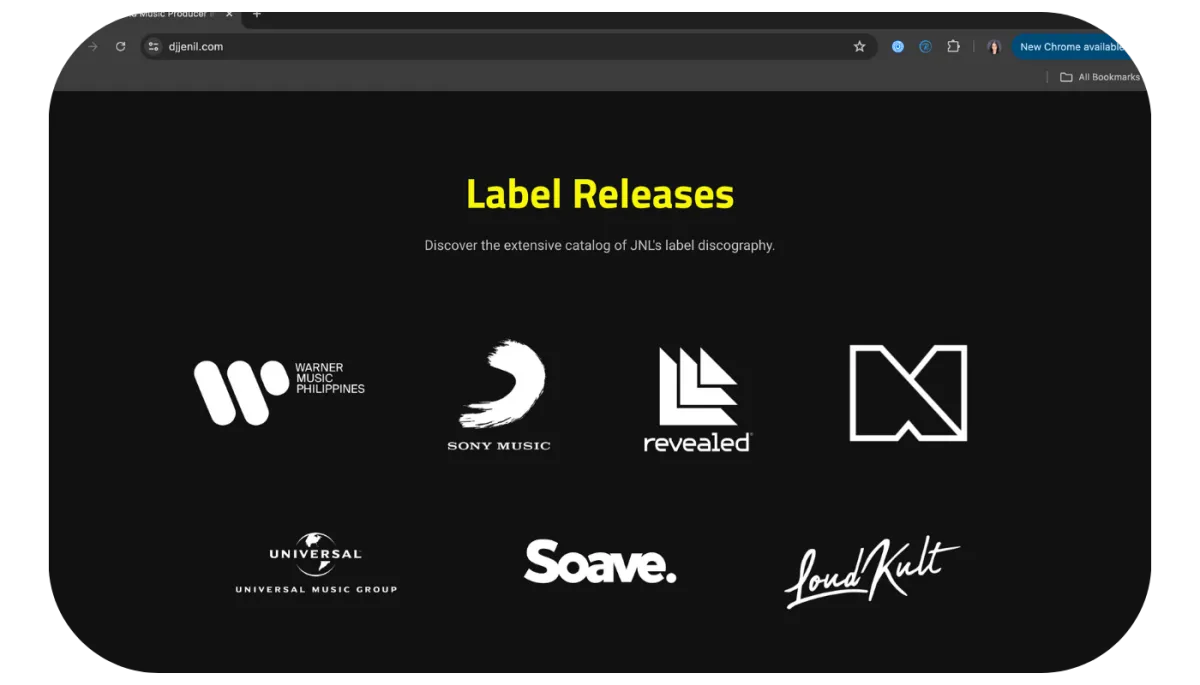Open the LoudKult script logo

(x=871, y=573)
